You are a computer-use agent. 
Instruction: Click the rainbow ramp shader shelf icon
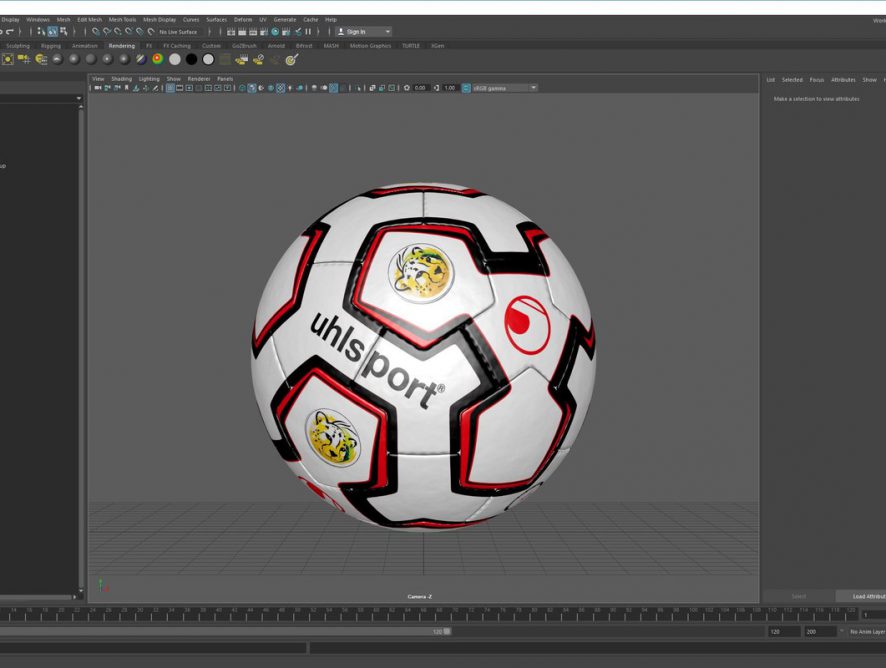click(x=157, y=59)
